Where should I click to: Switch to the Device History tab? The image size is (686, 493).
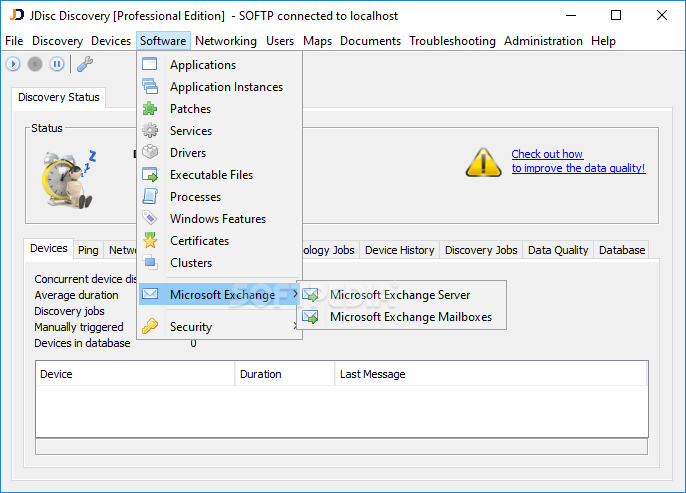click(x=399, y=250)
